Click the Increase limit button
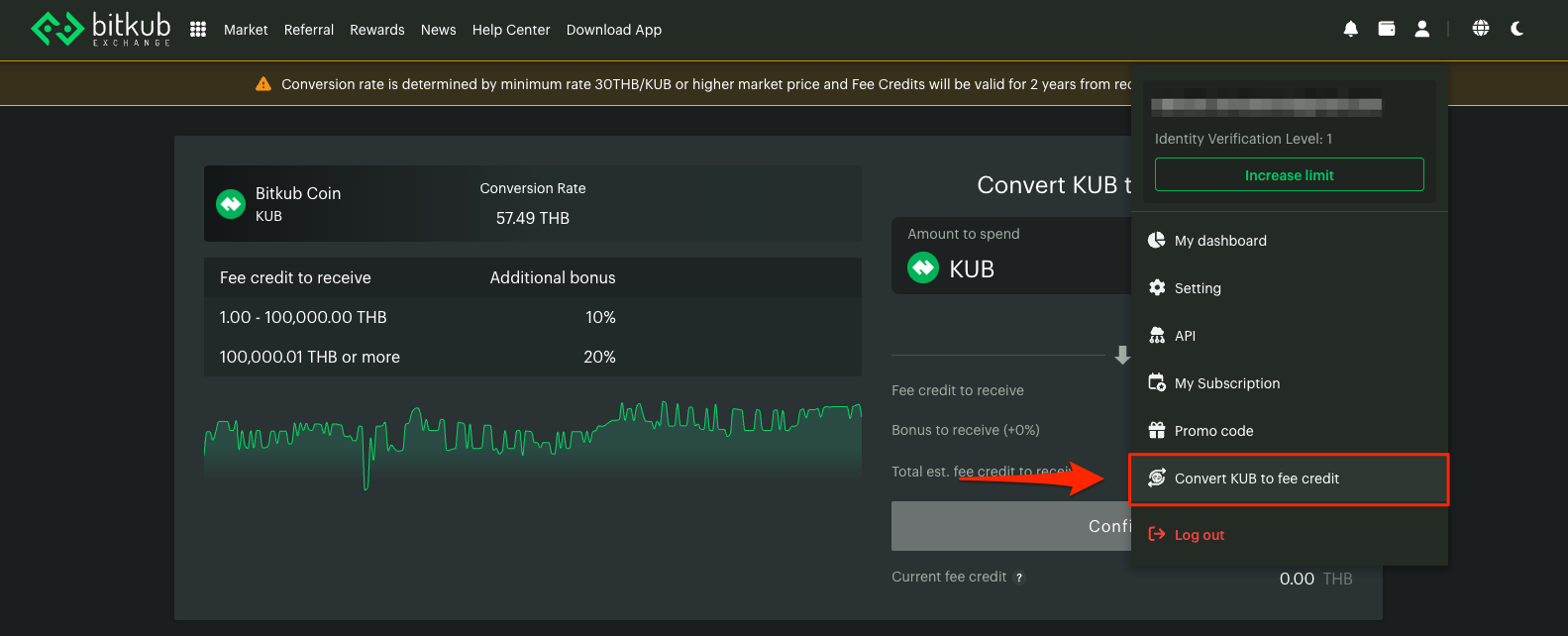The image size is (1568, 636). point(1290,174)
